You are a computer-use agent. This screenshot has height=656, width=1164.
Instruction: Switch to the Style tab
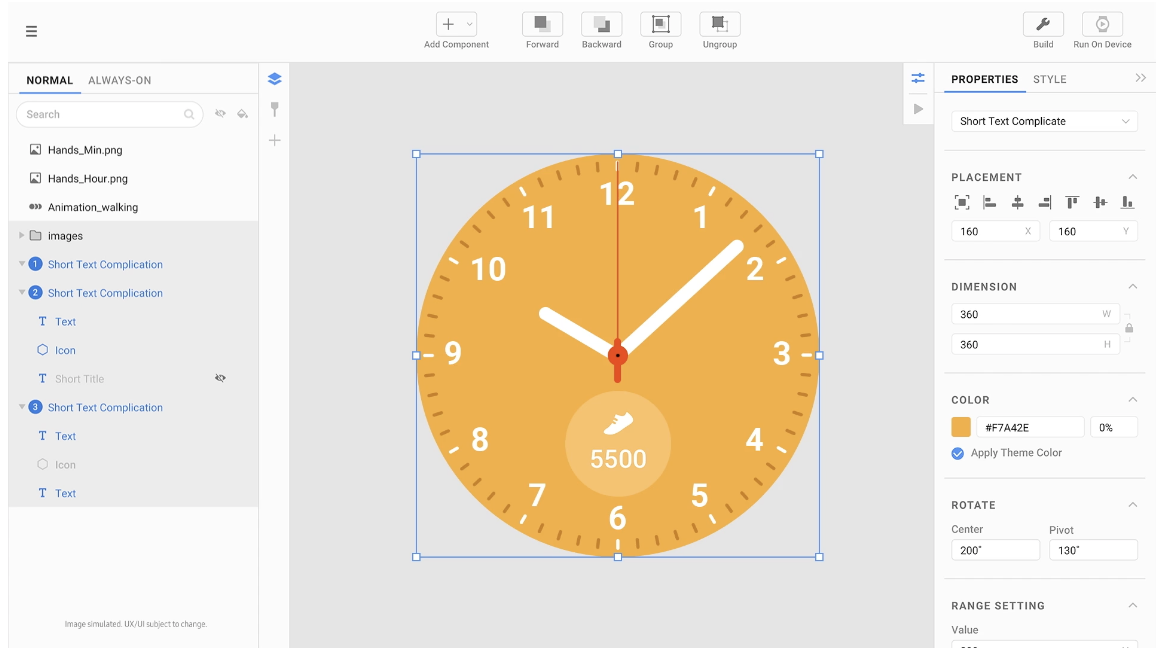1049,79
